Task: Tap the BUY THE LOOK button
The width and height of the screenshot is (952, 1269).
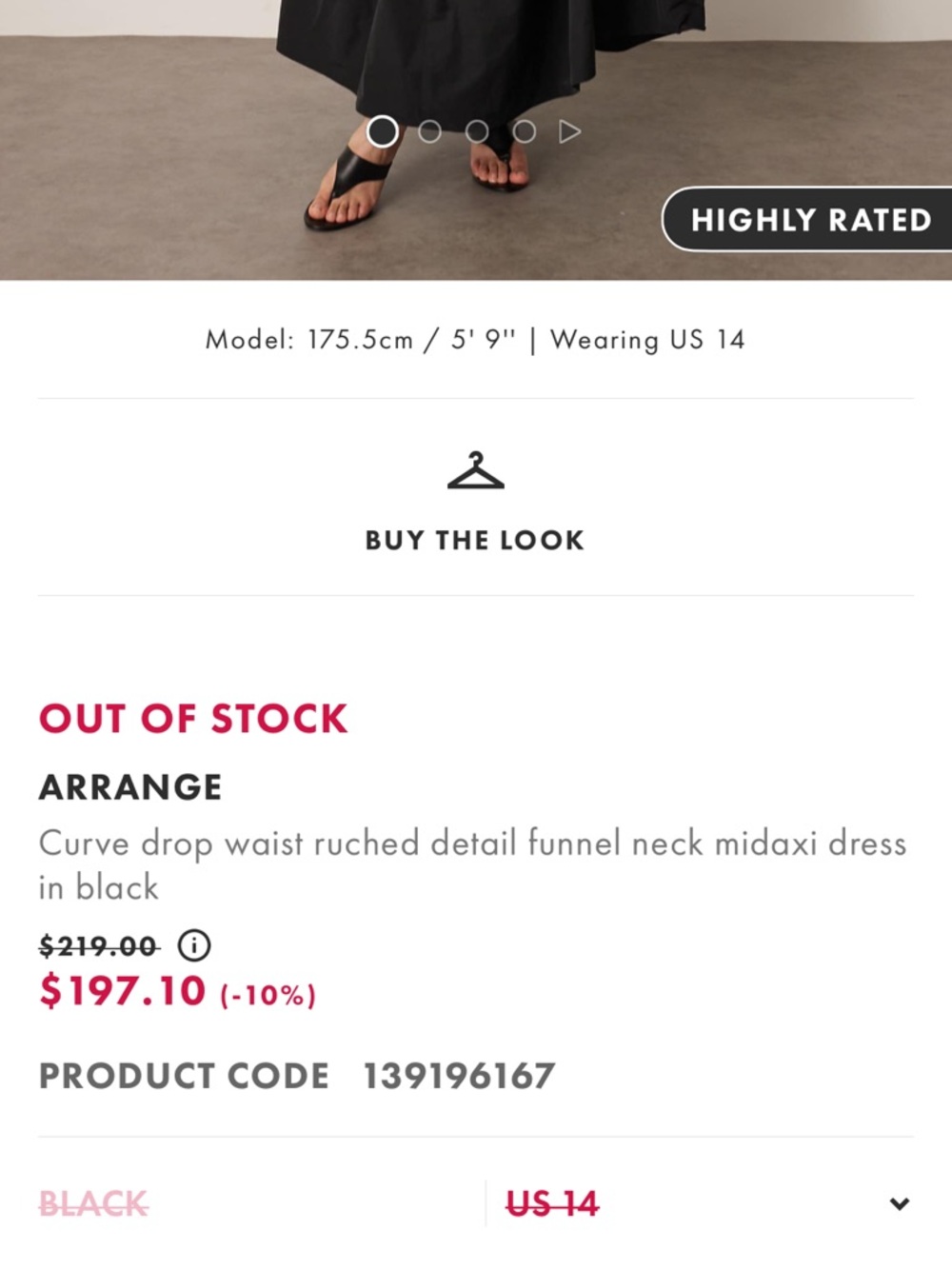Action: pyautogui.click(x=475, y=540)
